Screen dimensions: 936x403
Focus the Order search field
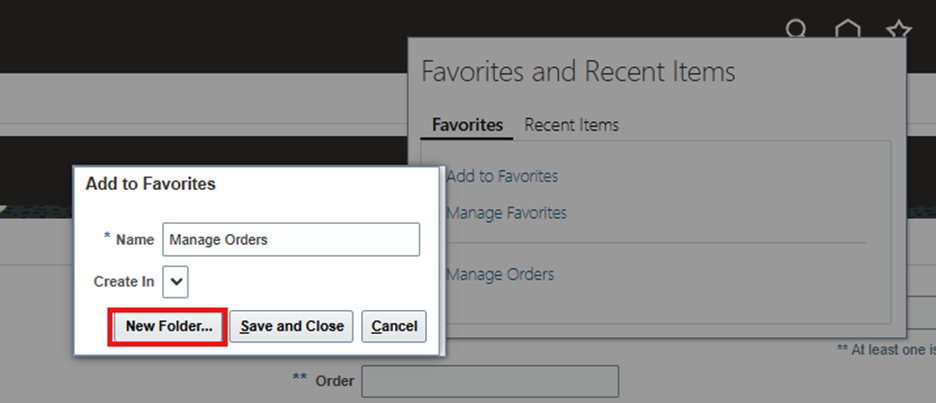pyautogui.click(x=490, y=381)
